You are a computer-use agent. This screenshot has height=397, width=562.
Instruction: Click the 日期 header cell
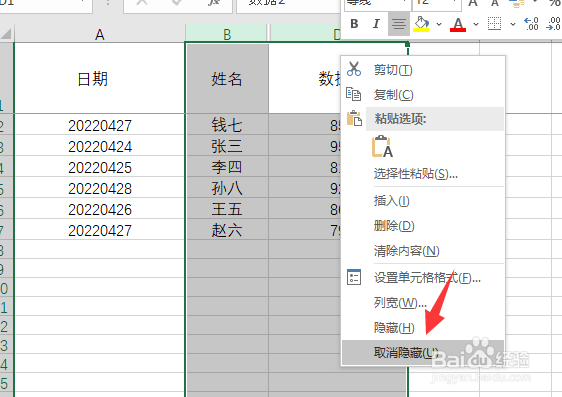coord(100,78)
